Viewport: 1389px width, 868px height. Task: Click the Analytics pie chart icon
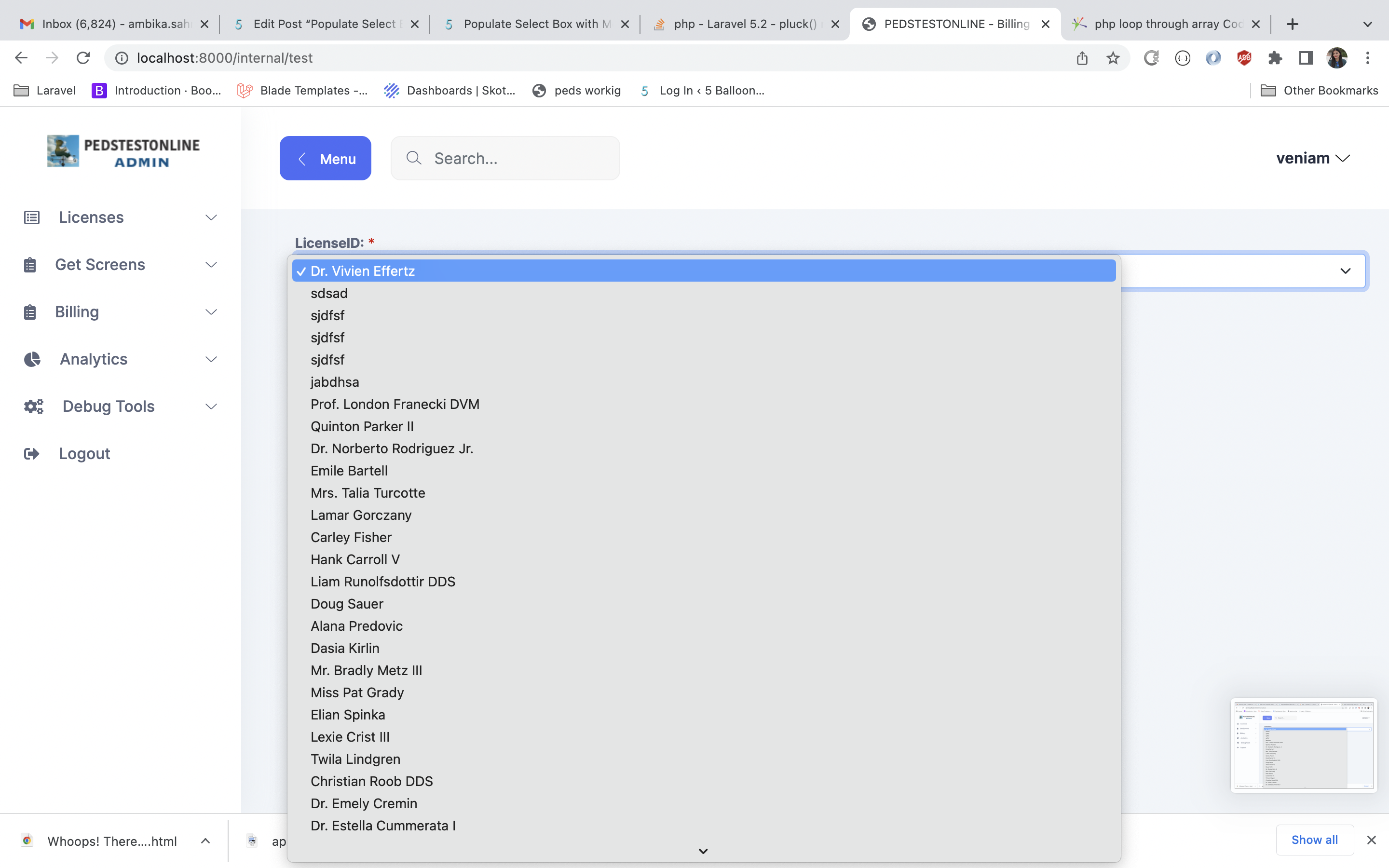[x=32, y=359]
